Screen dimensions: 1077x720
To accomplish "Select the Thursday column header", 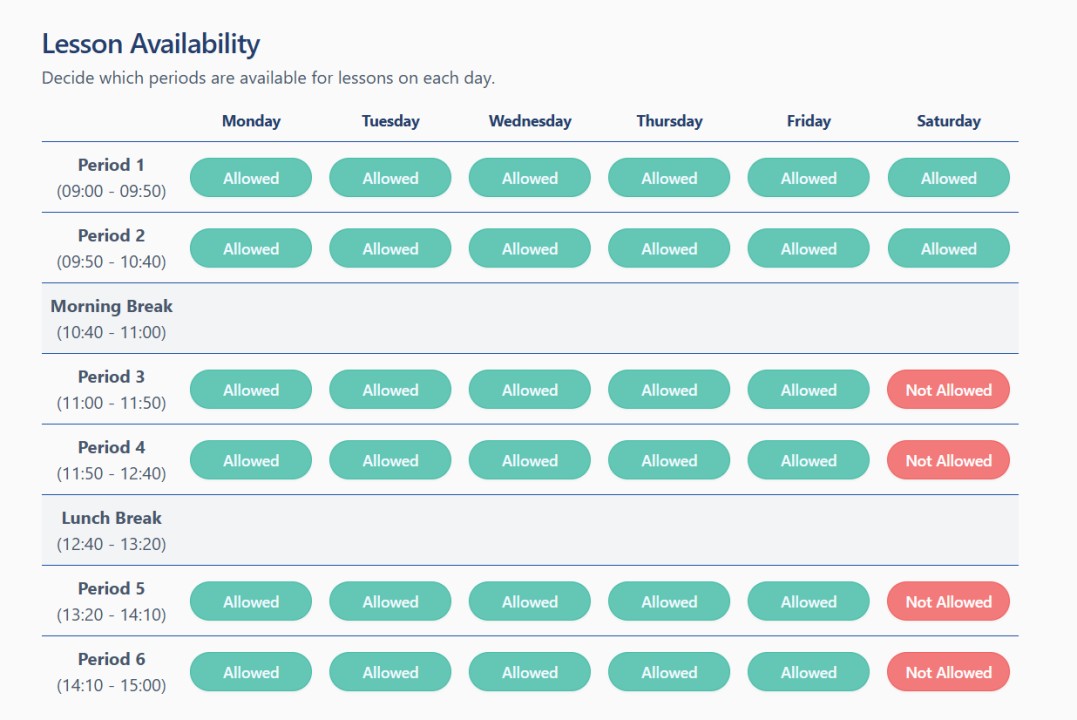I will (668, 121).
